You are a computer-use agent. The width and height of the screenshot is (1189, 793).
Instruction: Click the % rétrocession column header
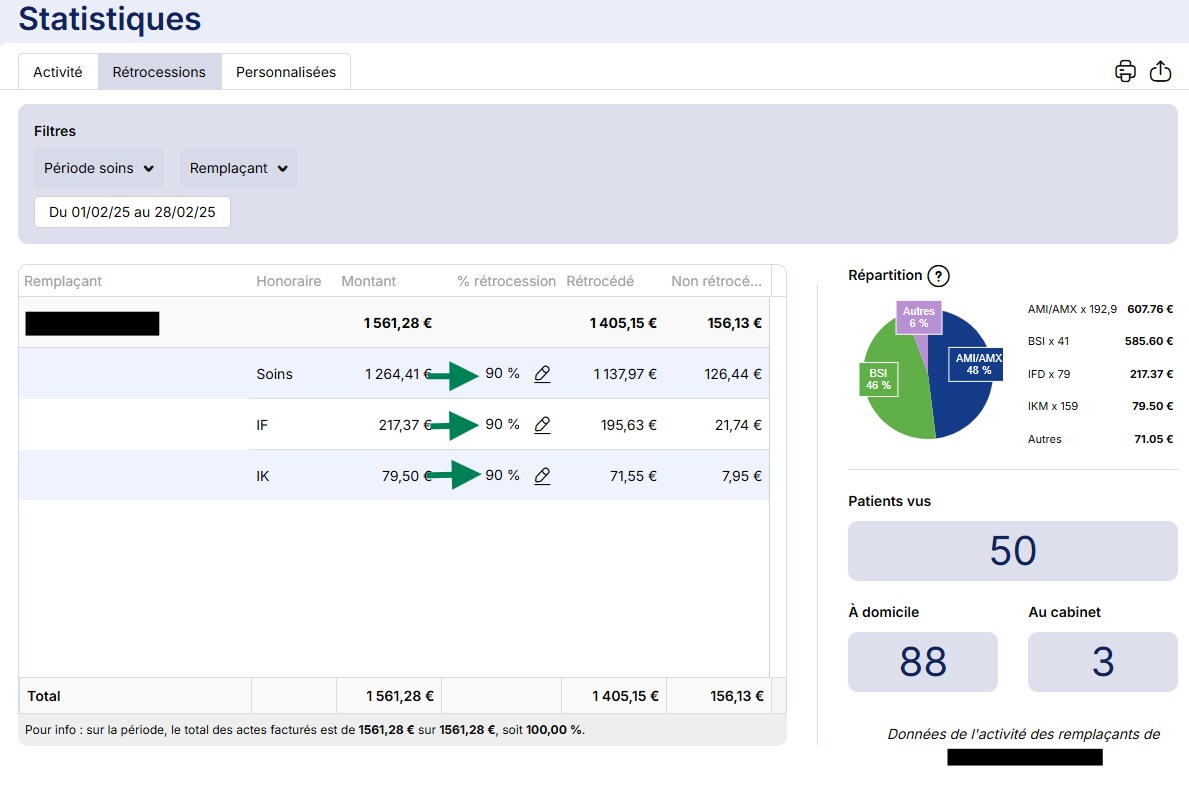point(506,281)
